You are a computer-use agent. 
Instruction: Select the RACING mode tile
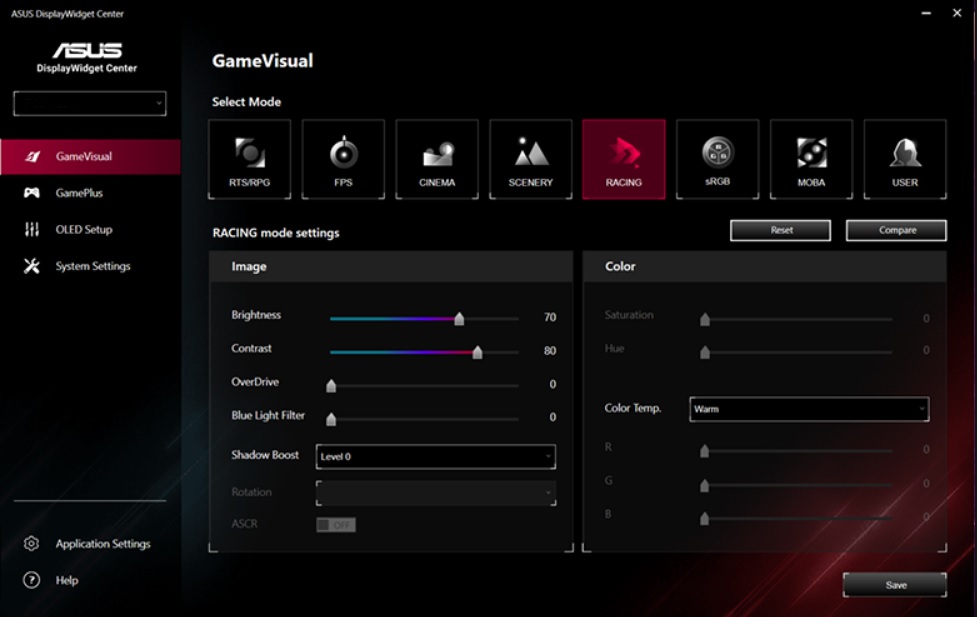pyautogui.click(x=624, y=160)
